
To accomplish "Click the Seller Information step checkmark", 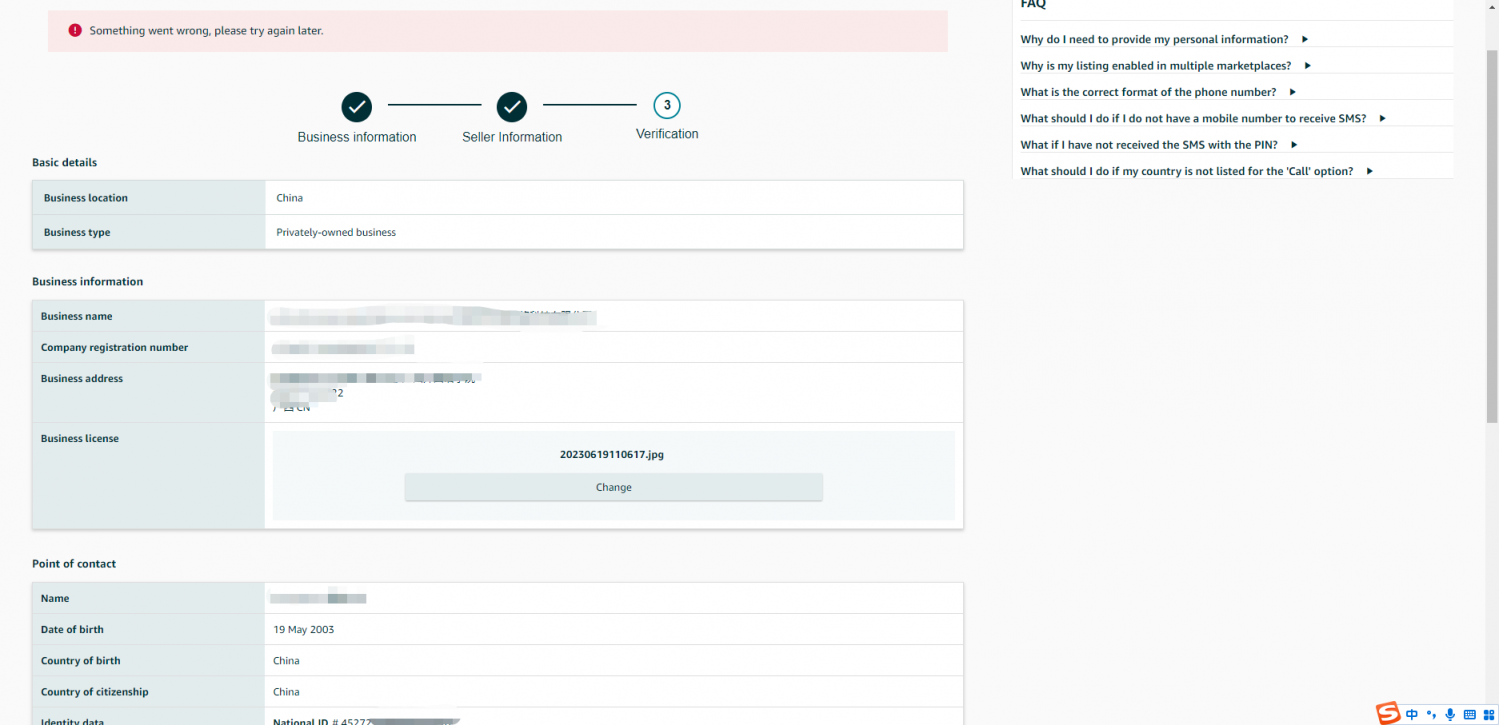I will (512, 106).
